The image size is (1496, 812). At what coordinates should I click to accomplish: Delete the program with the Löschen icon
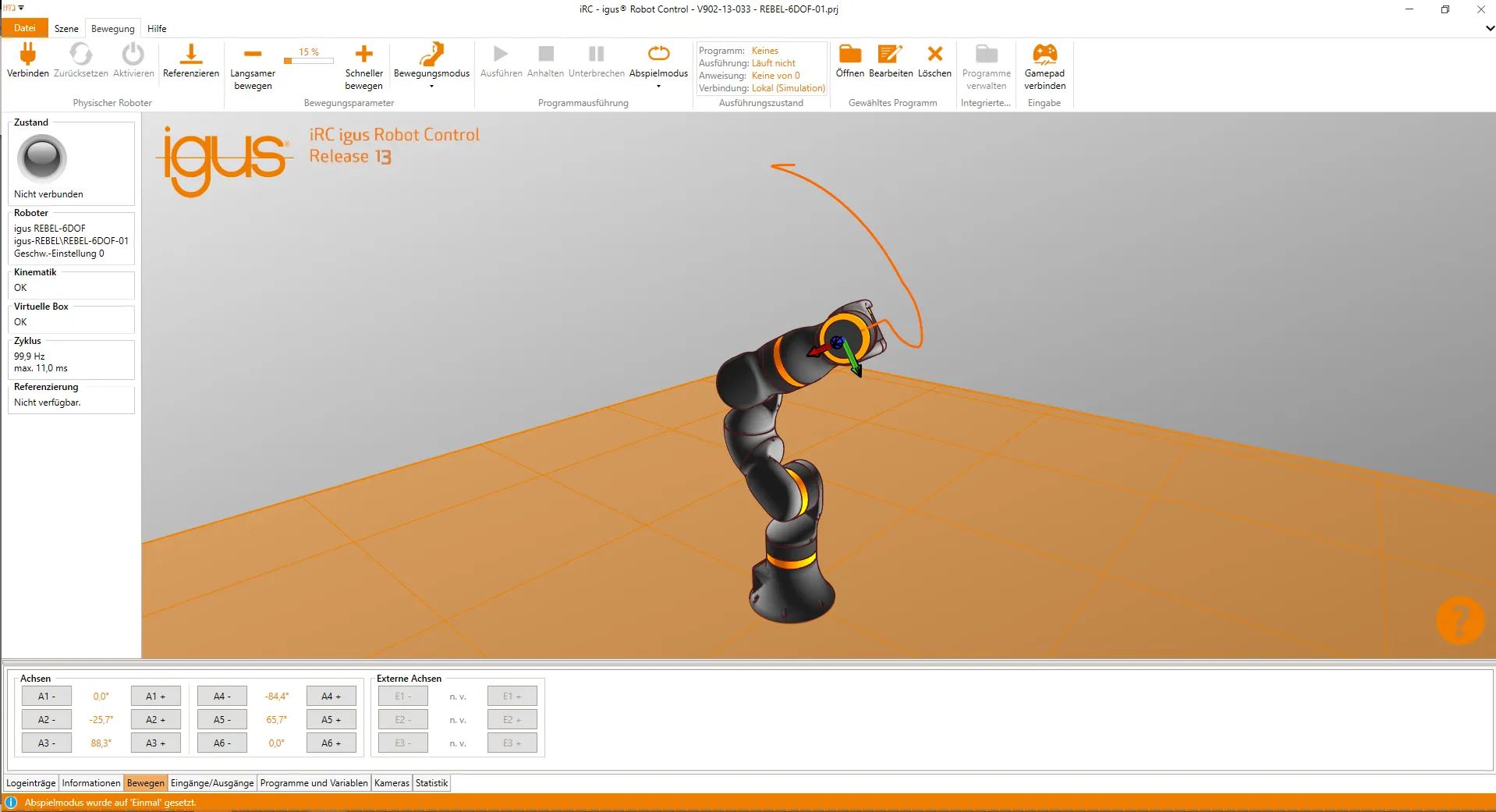934,55
